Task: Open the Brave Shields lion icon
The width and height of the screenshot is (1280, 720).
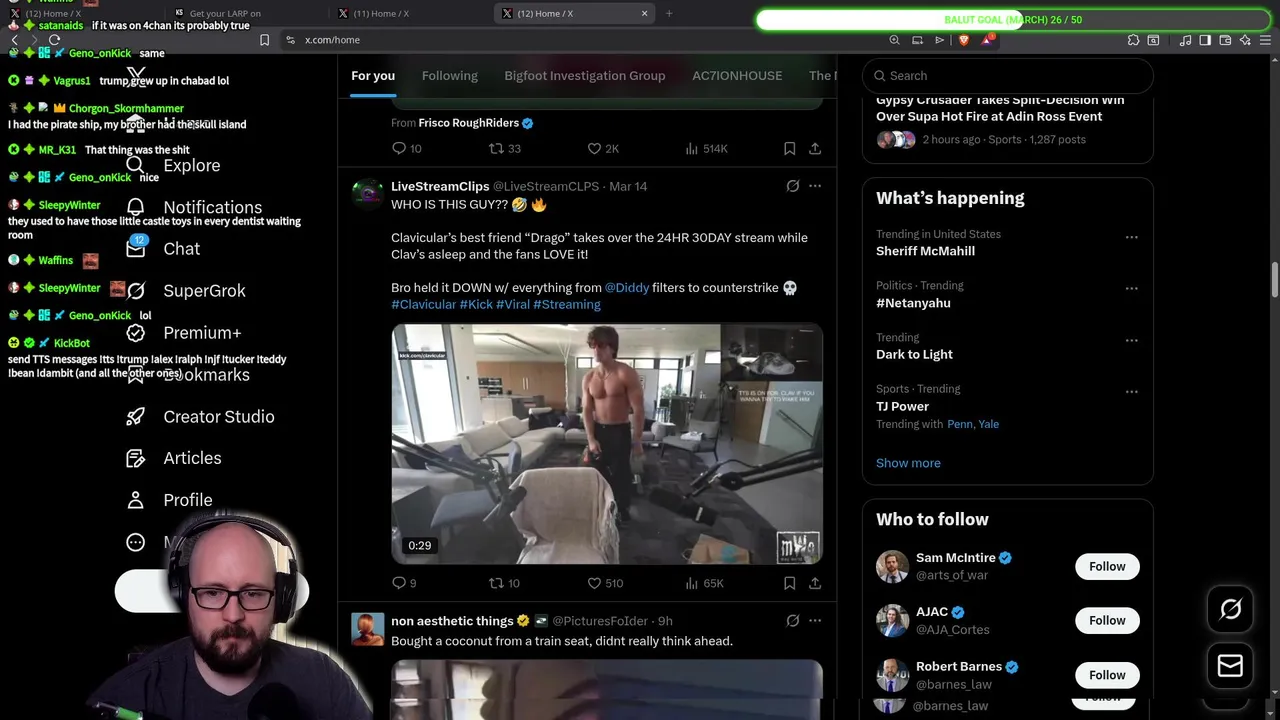Action: coord(964,40)
